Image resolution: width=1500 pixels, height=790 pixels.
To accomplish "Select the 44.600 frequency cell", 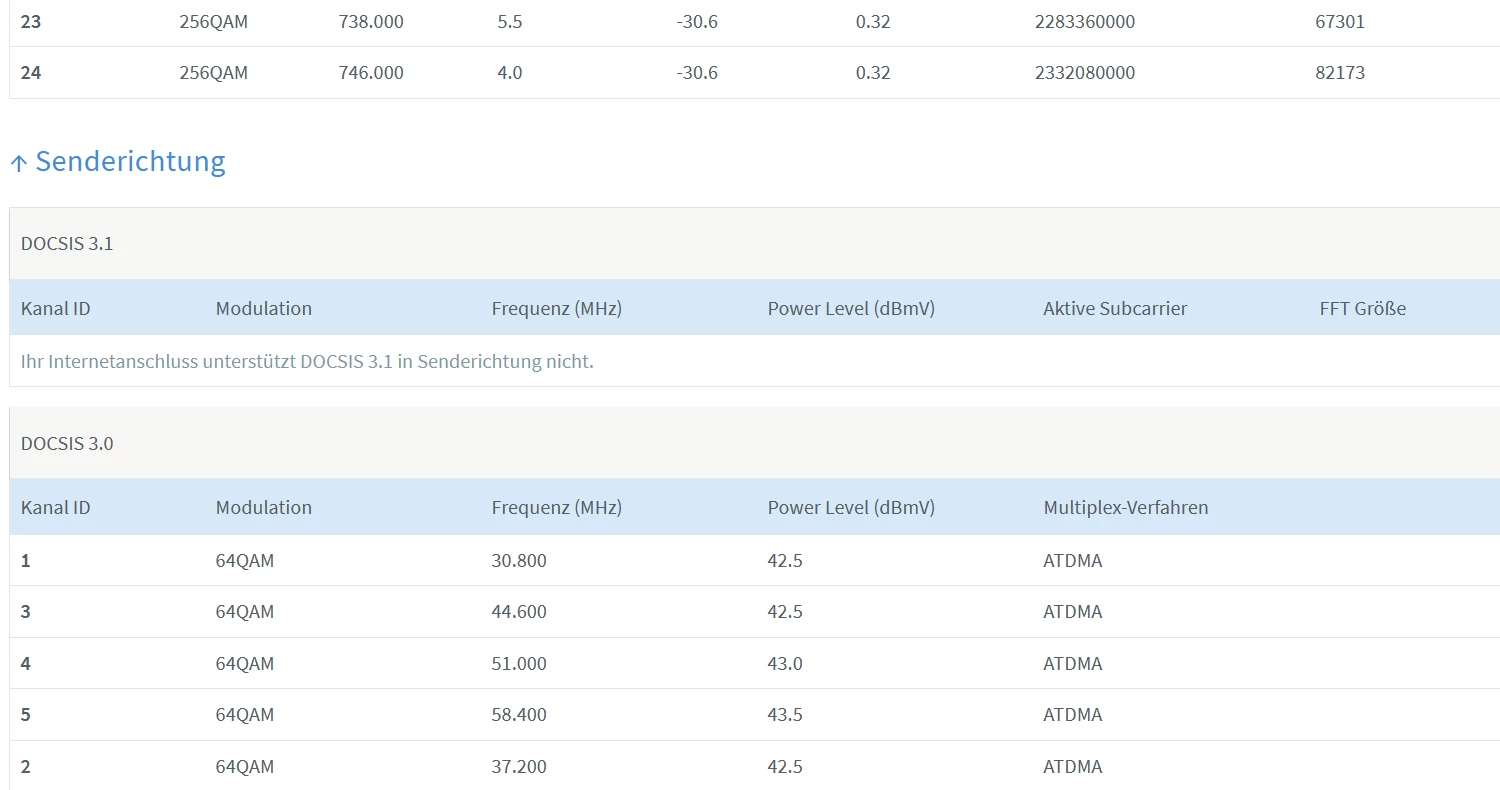I will [x=519, y=611].
